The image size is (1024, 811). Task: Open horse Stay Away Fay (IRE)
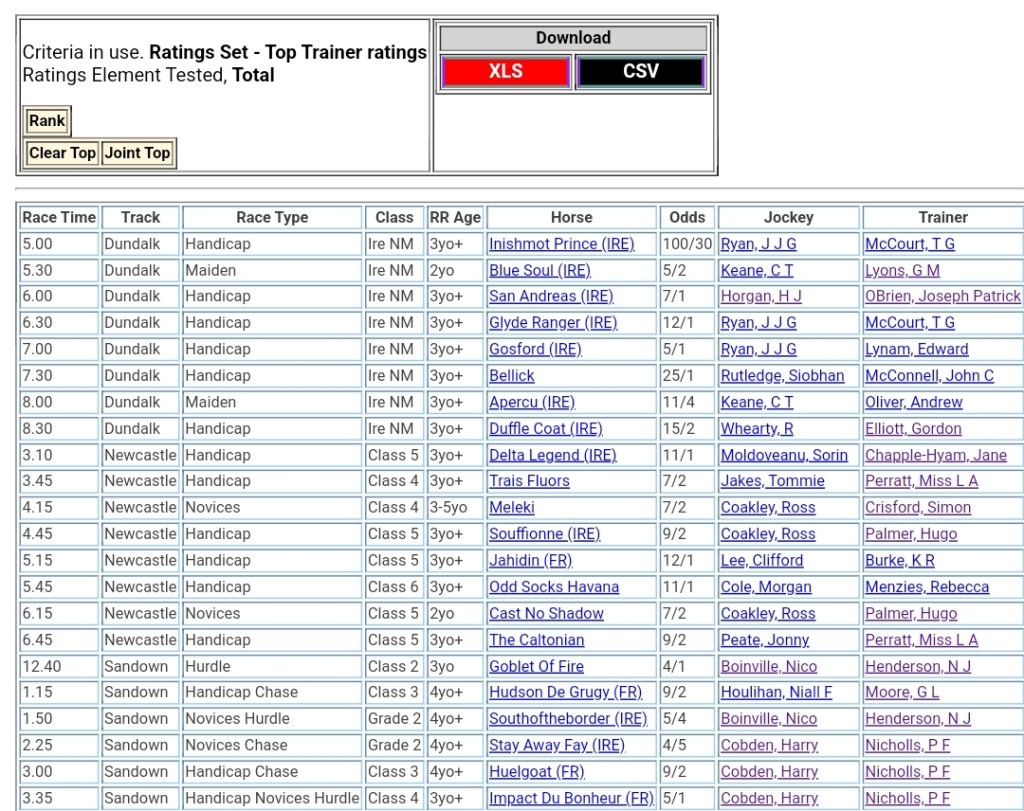pyautogui.click(x=556, y=745)
